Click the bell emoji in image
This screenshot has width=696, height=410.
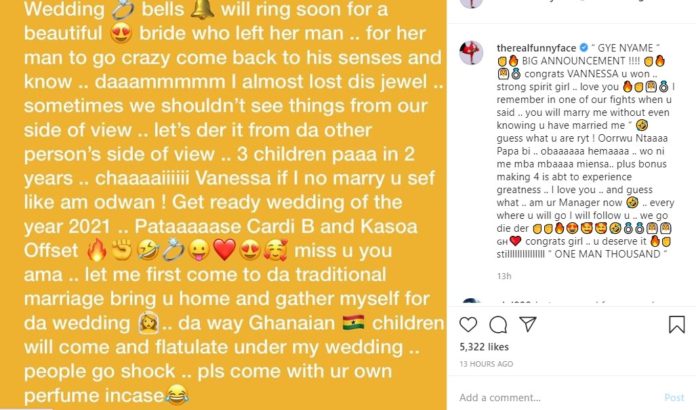(x=202, y=9)
